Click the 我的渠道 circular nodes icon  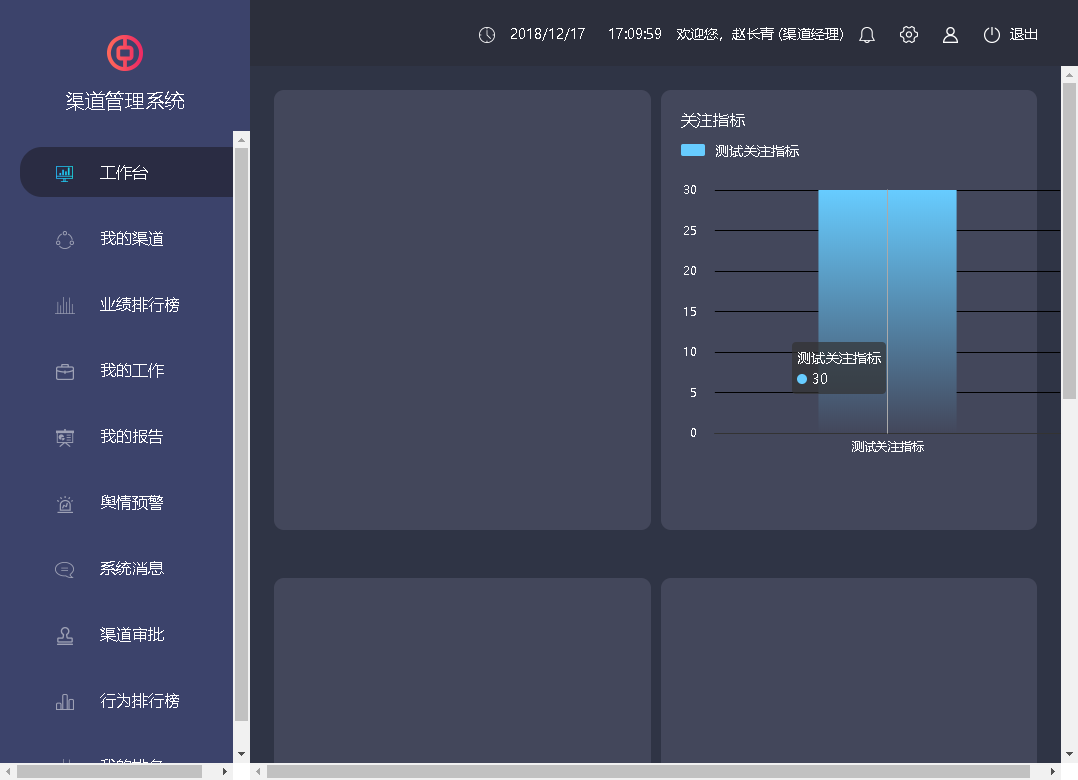pyautogui.click(x=65, y=239)
